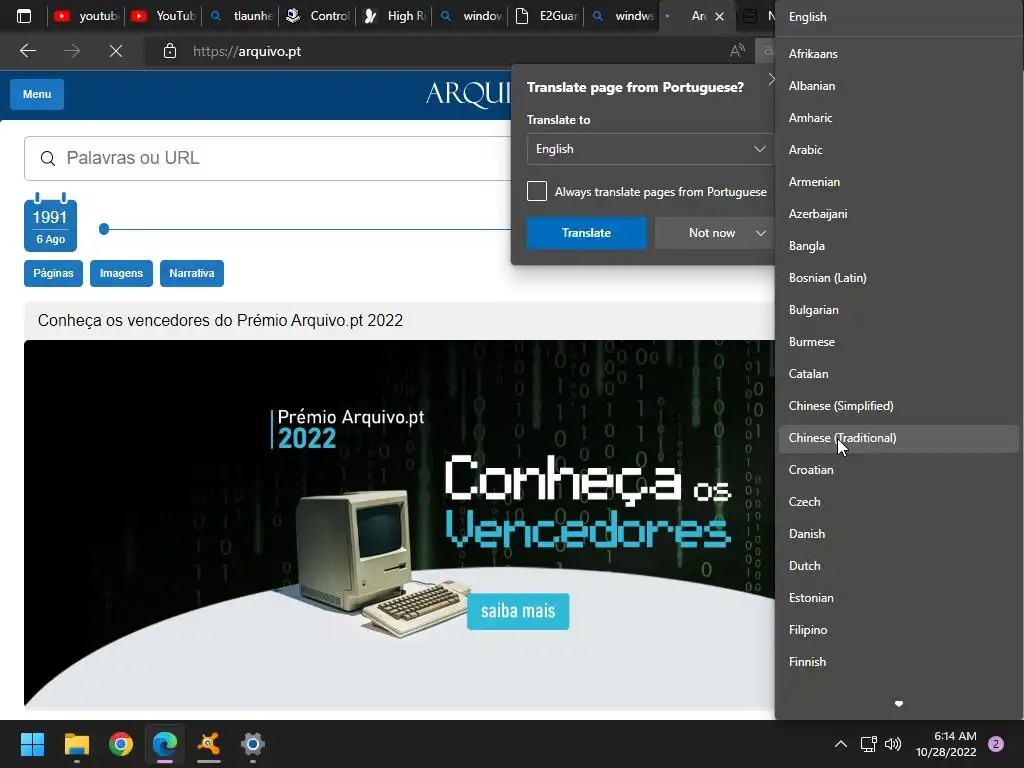Go back using the back arrow
Image resolution: width=1024 pixels, height=768 pixels.
[x=27, y=51]
